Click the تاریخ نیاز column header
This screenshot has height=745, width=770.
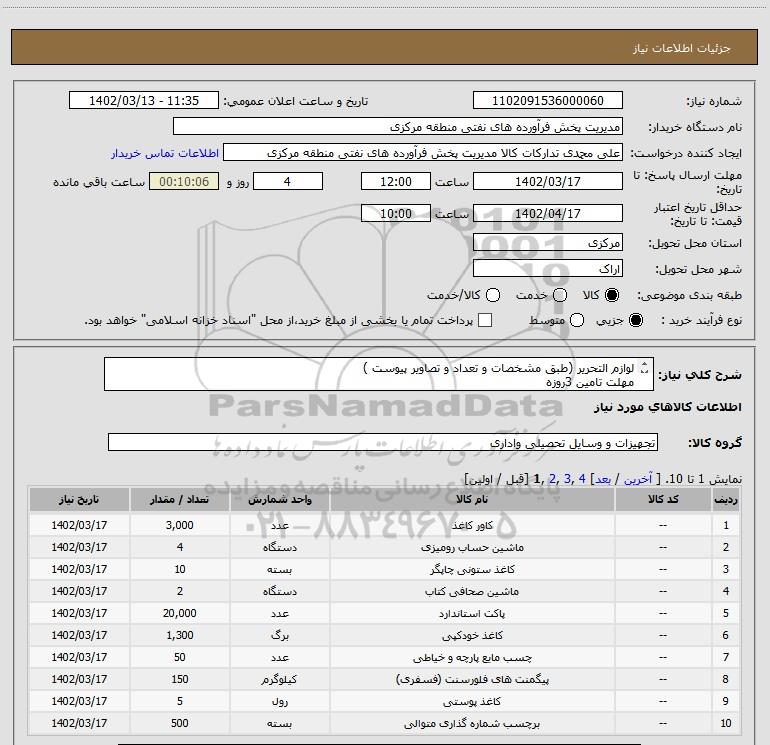point(79,499)
